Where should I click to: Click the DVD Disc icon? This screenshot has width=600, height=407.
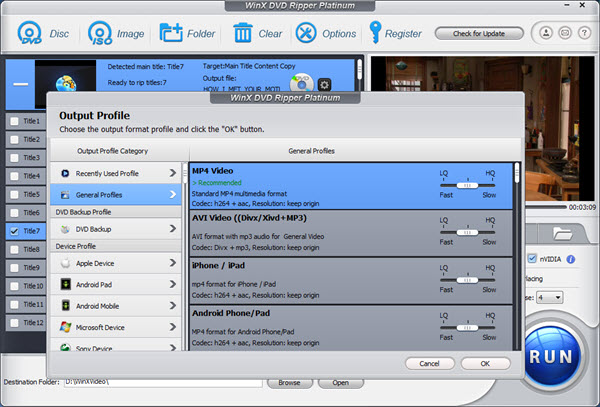pyautogui.click(x=29, y=33)
